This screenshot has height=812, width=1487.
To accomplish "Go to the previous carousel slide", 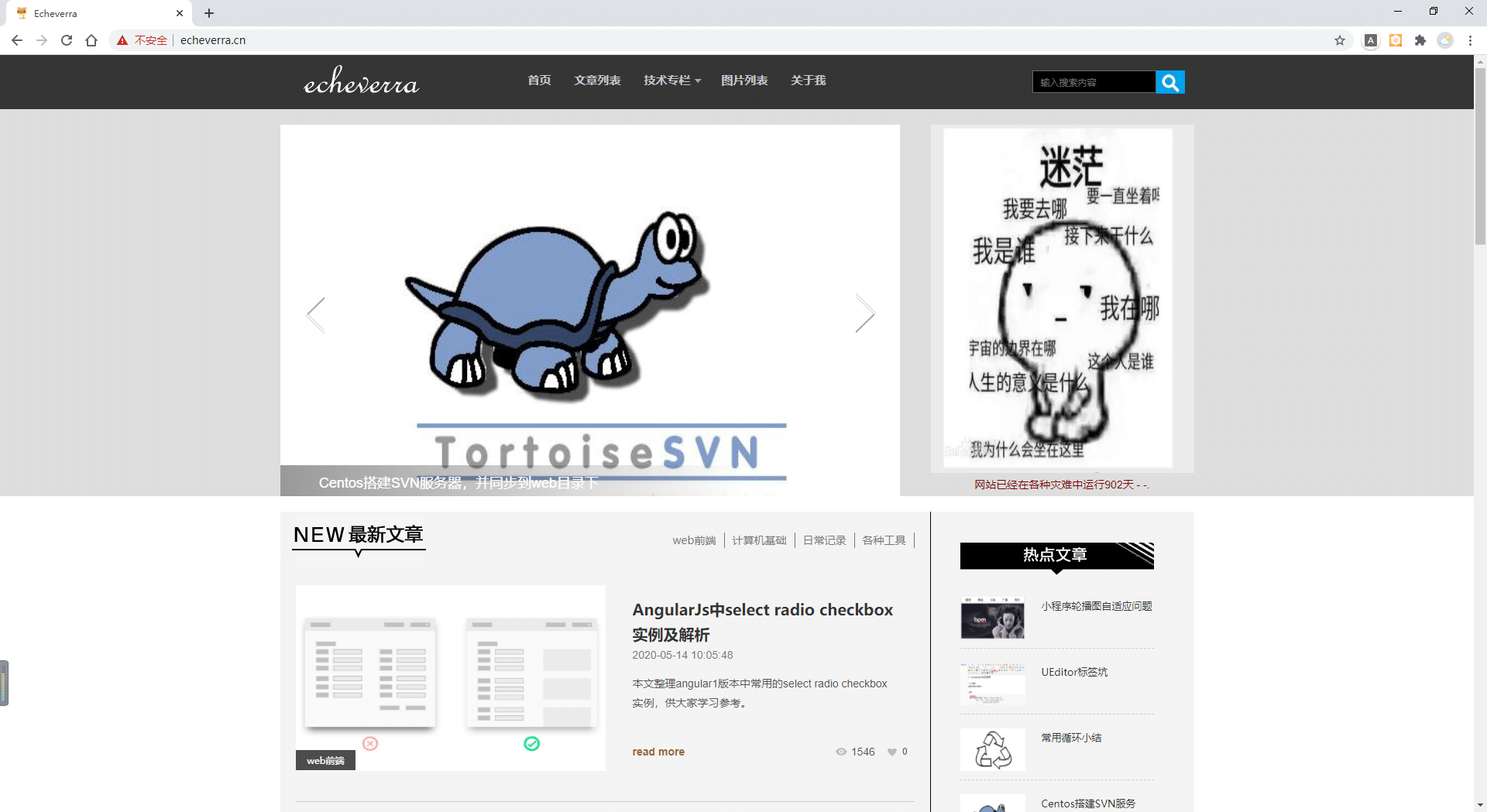I will (316, 314).
